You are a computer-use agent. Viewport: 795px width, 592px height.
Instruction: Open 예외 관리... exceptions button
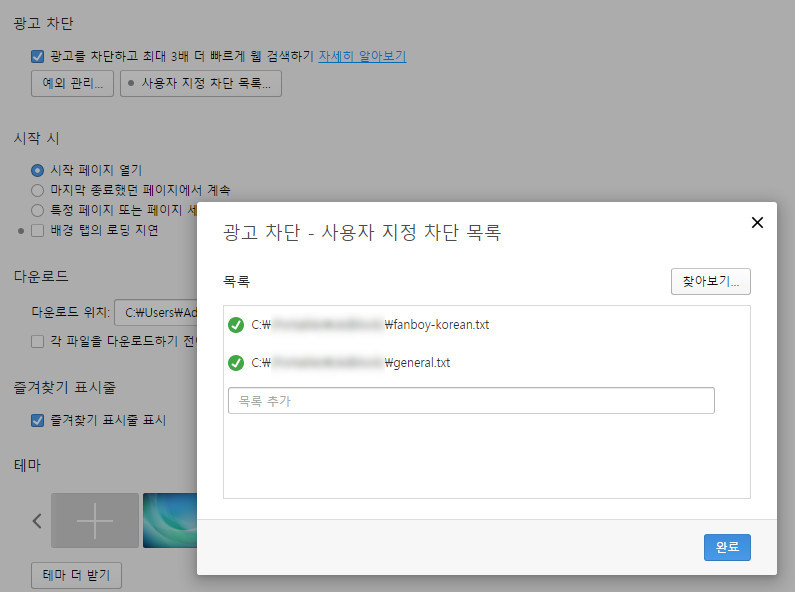coord(72,84)
